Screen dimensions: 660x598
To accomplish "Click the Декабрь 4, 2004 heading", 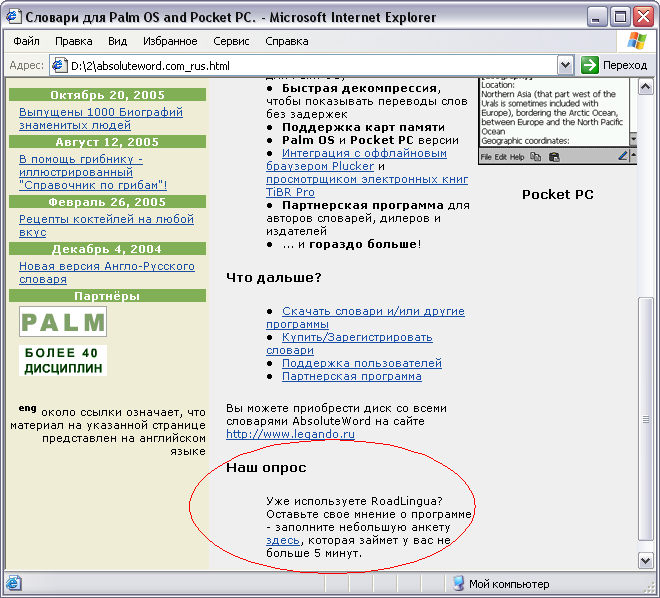I will click(x=107, y=249).
